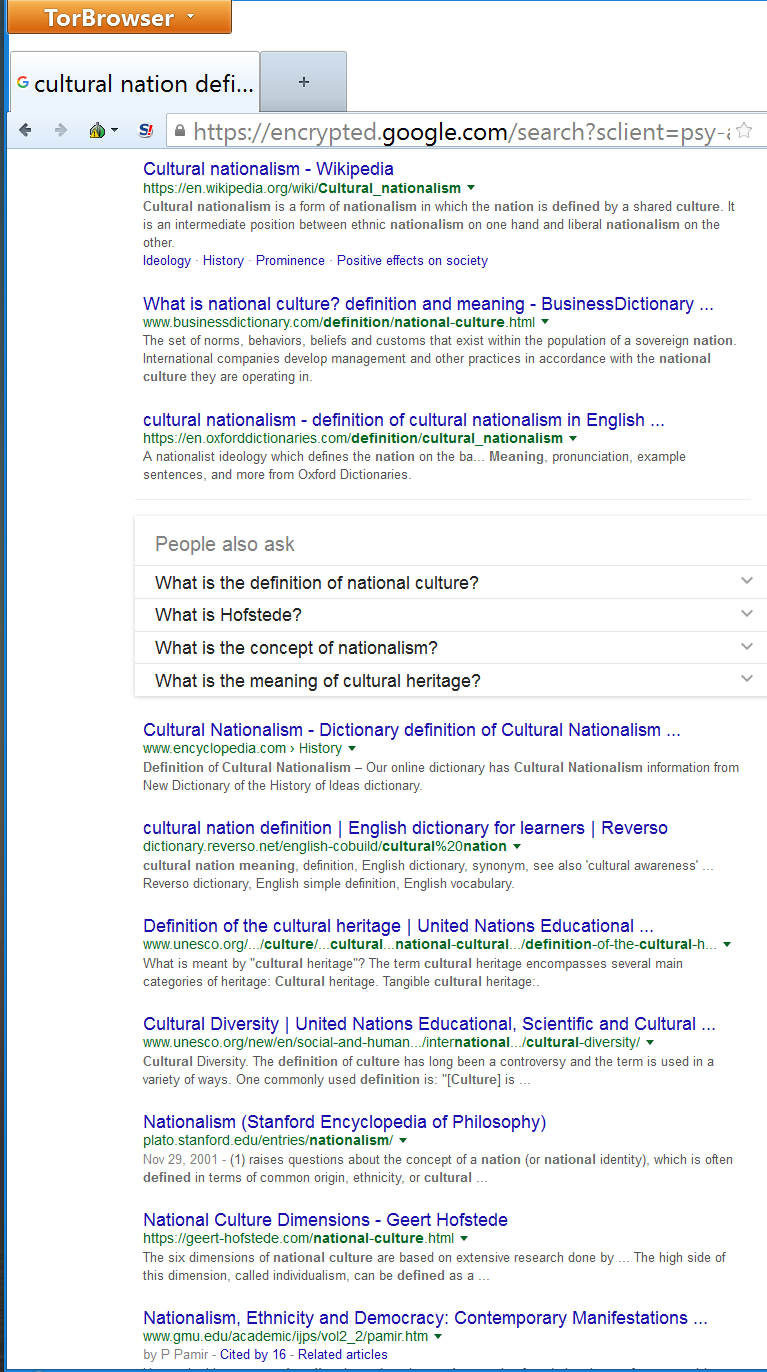Open the TorBrowser application menu
767x1372 pixels.
[x=119, y=18]
